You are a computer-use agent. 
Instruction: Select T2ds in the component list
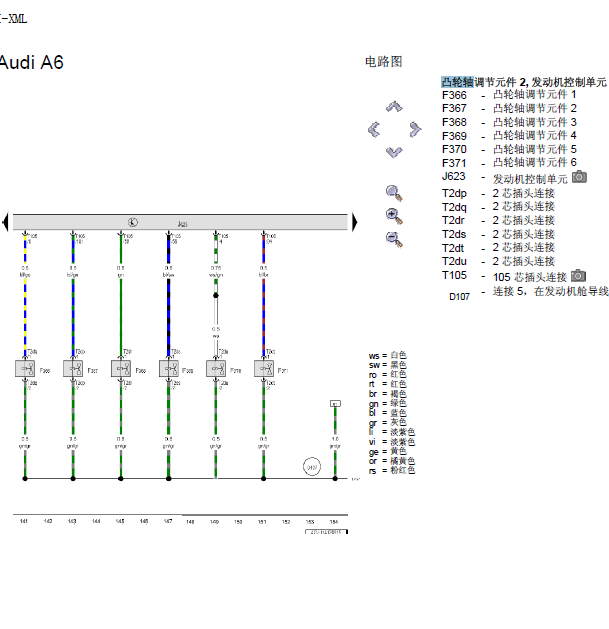coord(454,234)
